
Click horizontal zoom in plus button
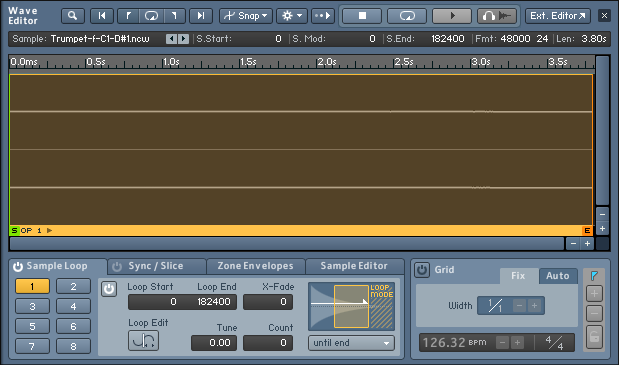point(587,243)
